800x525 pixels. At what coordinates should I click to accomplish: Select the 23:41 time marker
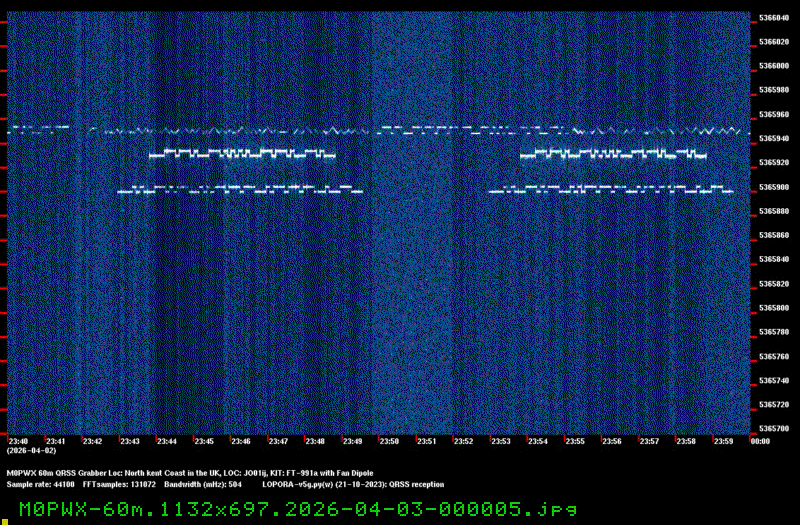tap(56, 441)
